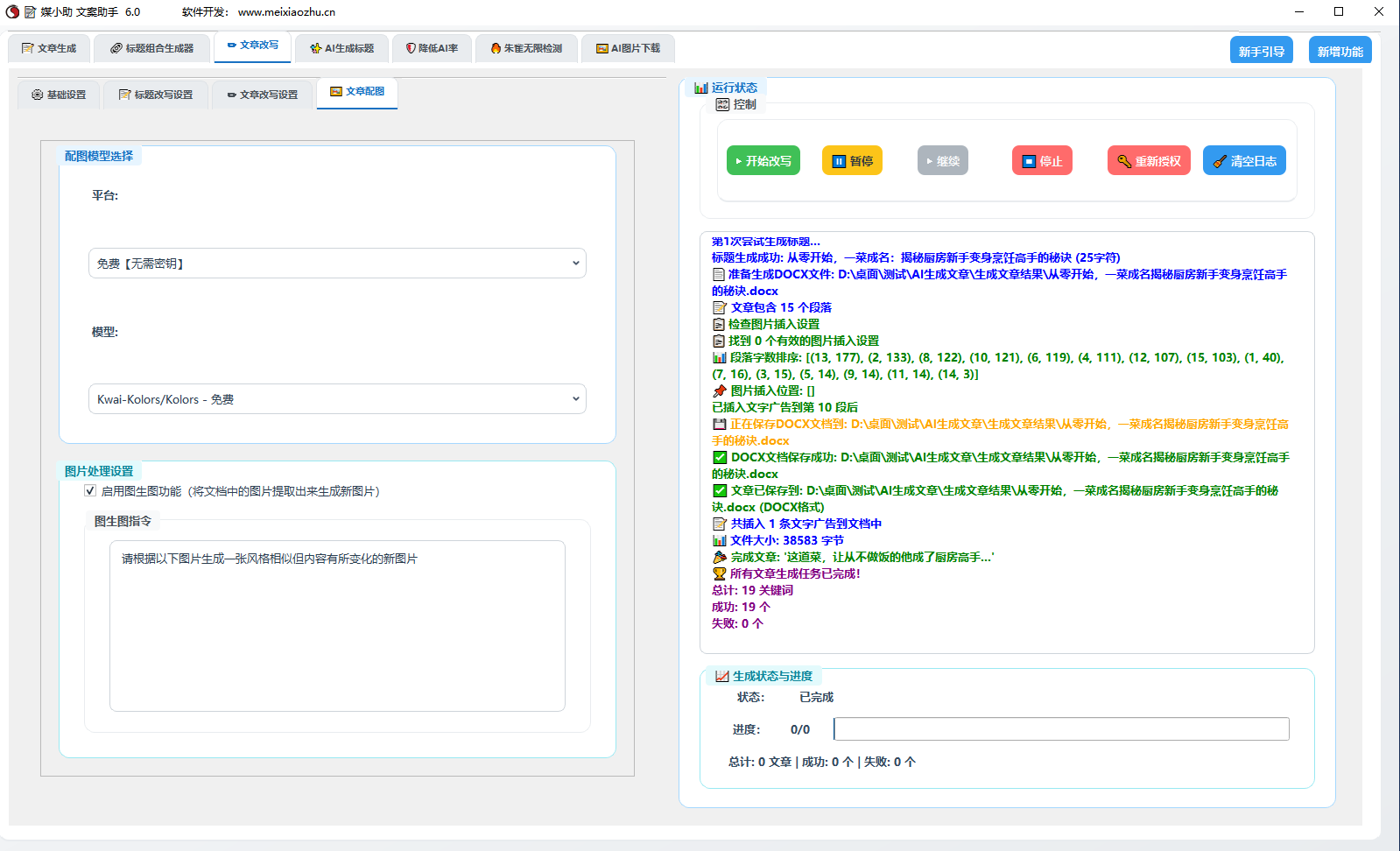Click the 重新授权 key button
The image size is (1400, 851).
1149,161
